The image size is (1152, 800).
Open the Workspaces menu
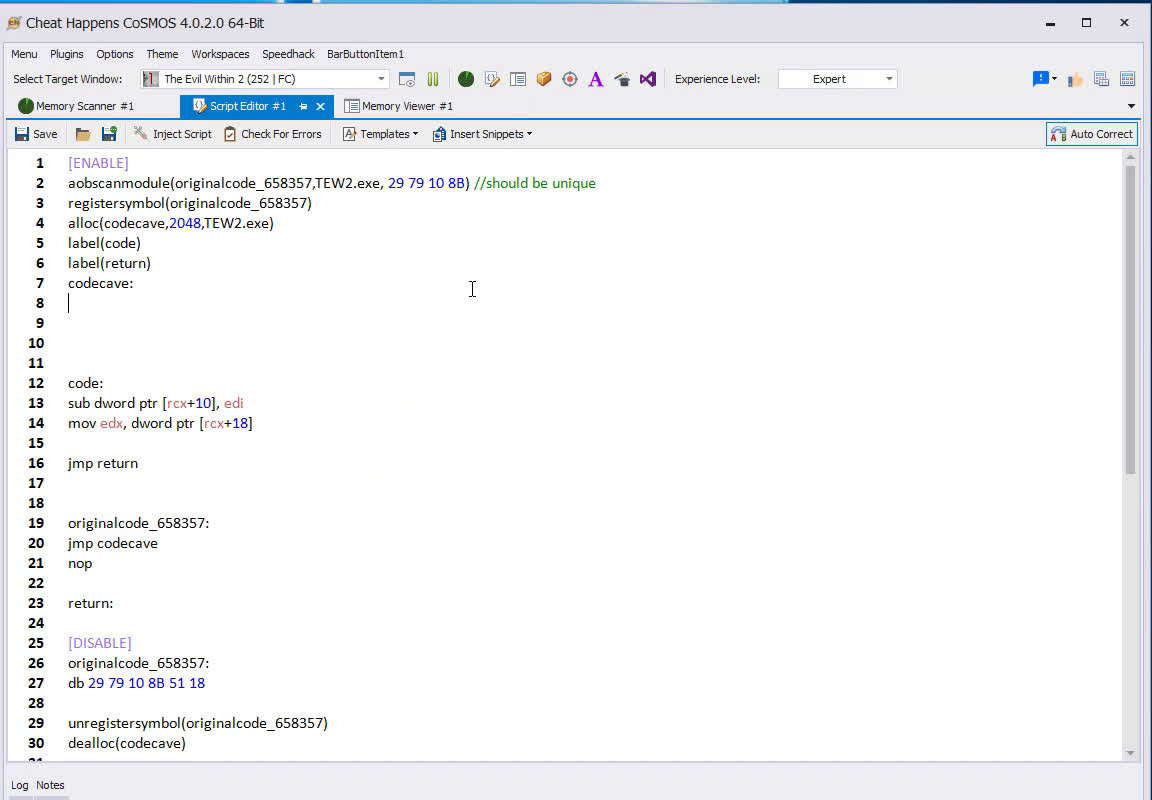(x=220, y=54)
